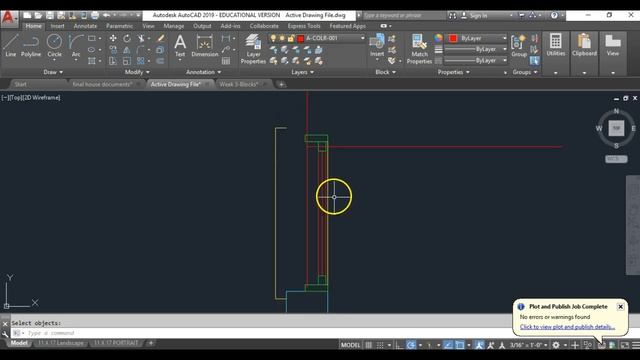
Task: Toggle layer freeze sun icon
Action: click(x=282, y=38)
